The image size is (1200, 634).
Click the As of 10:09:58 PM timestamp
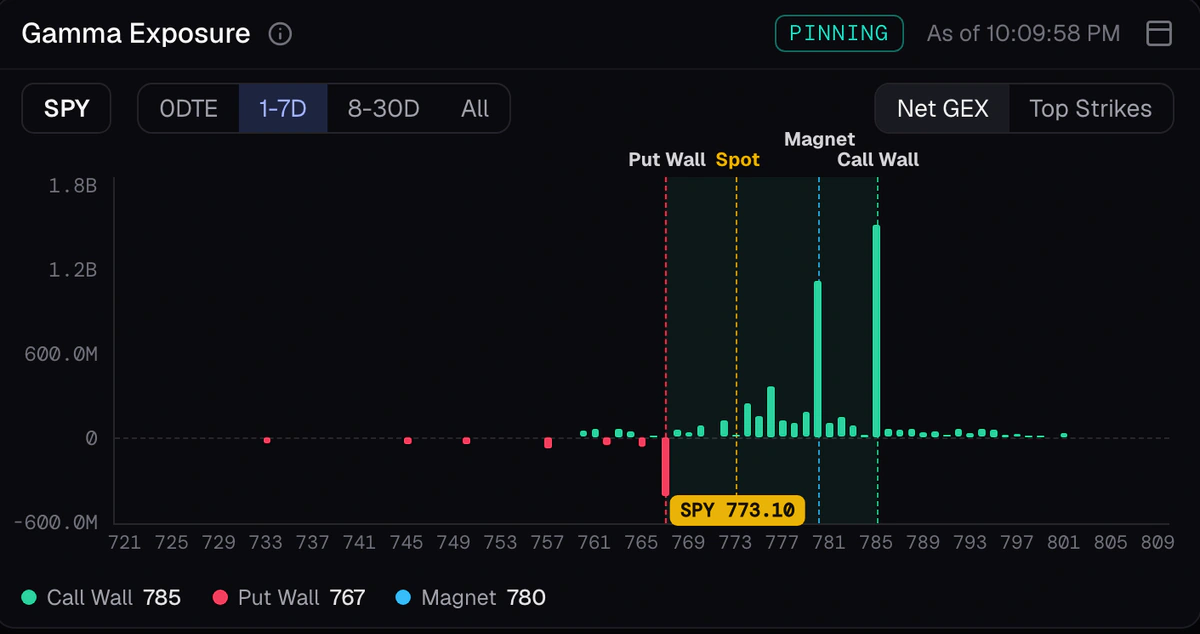point(1023,33)
